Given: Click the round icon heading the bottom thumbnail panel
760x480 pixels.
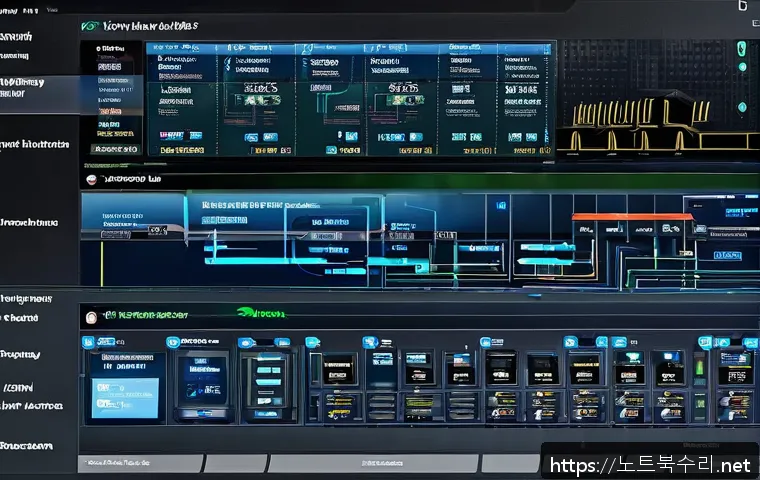Looking at the screenshot, I should tap(91, 317).
